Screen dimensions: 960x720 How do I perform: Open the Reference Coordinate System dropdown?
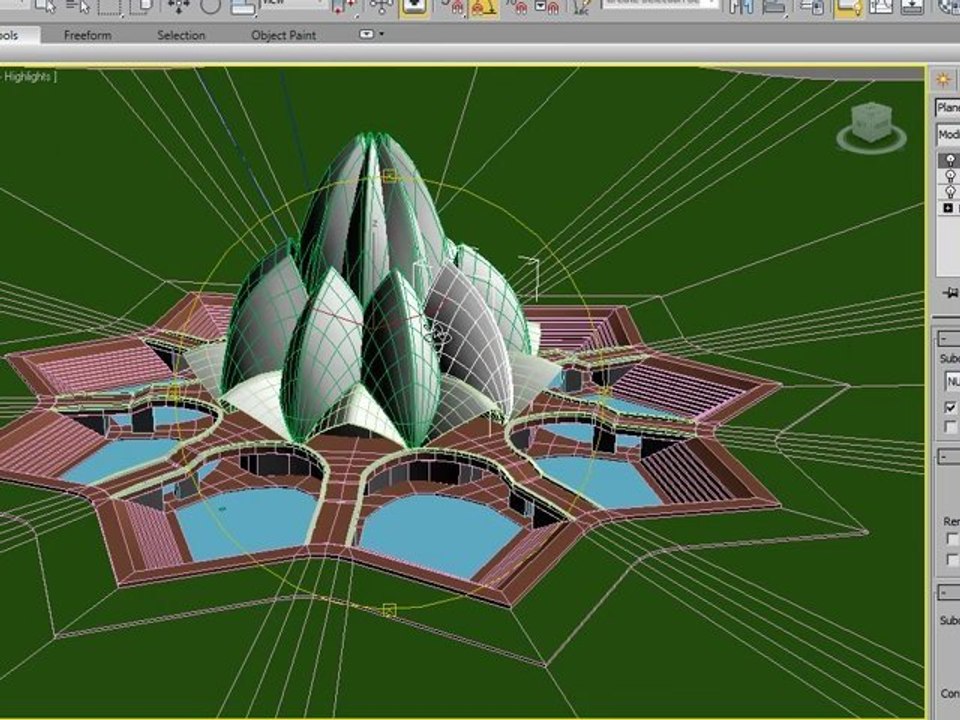[293, 4]
